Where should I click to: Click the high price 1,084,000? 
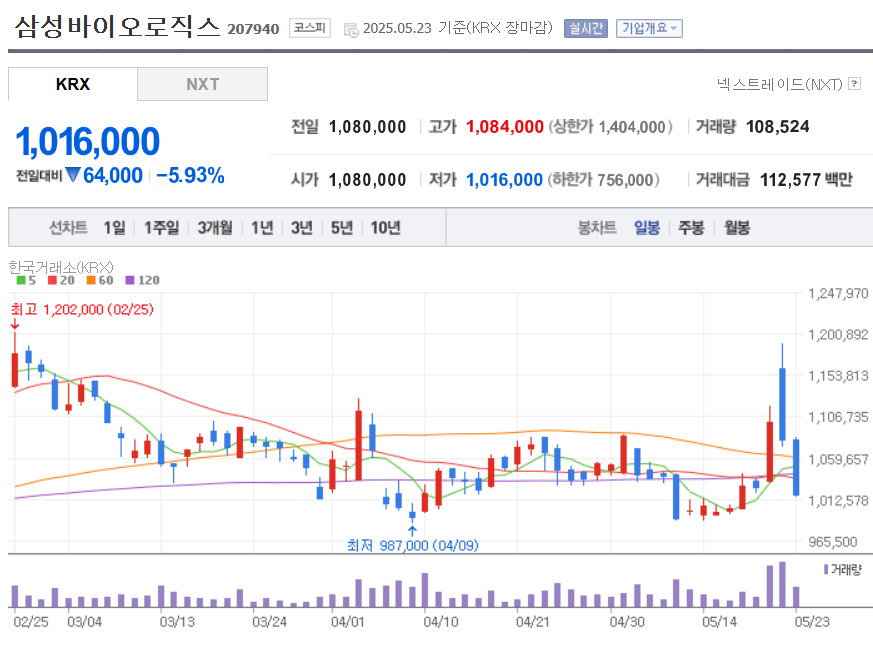(x=504, y=127)
